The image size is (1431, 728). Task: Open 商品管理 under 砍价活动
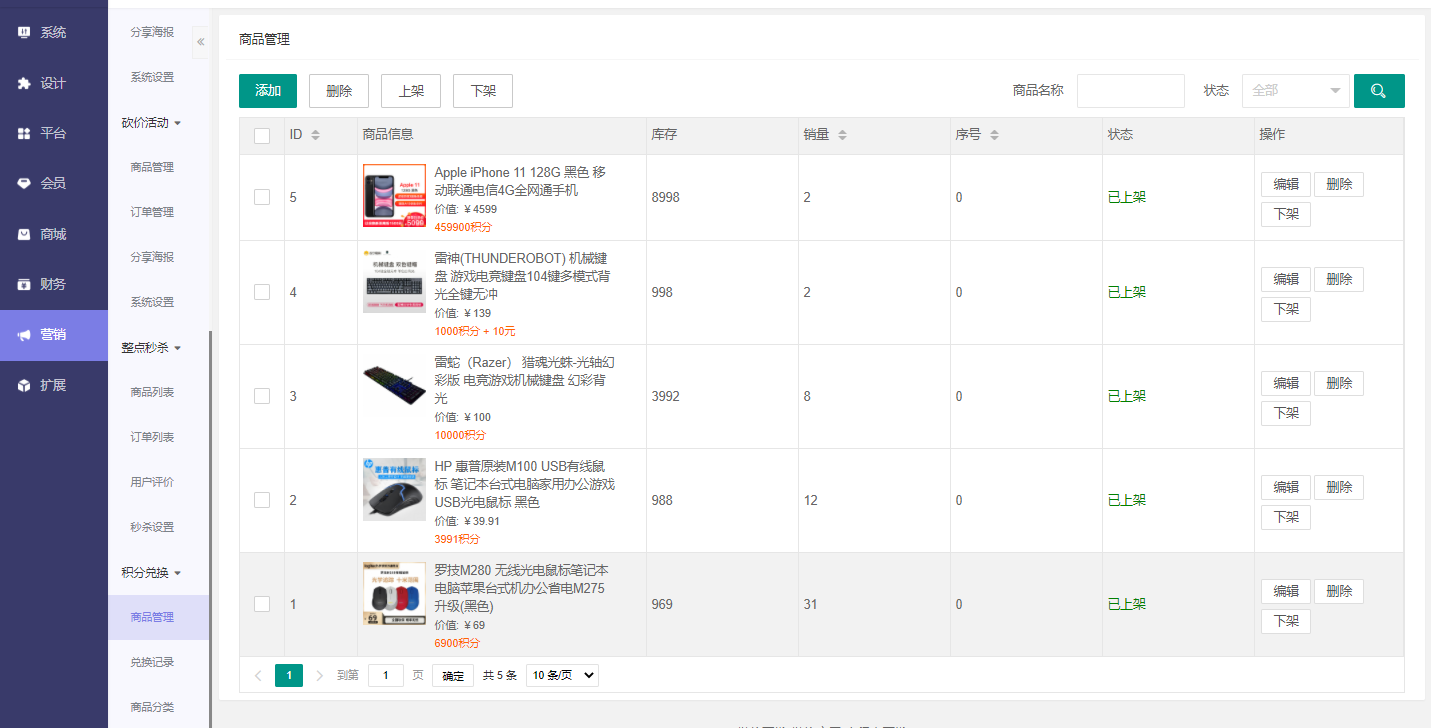tap(152, 167)
